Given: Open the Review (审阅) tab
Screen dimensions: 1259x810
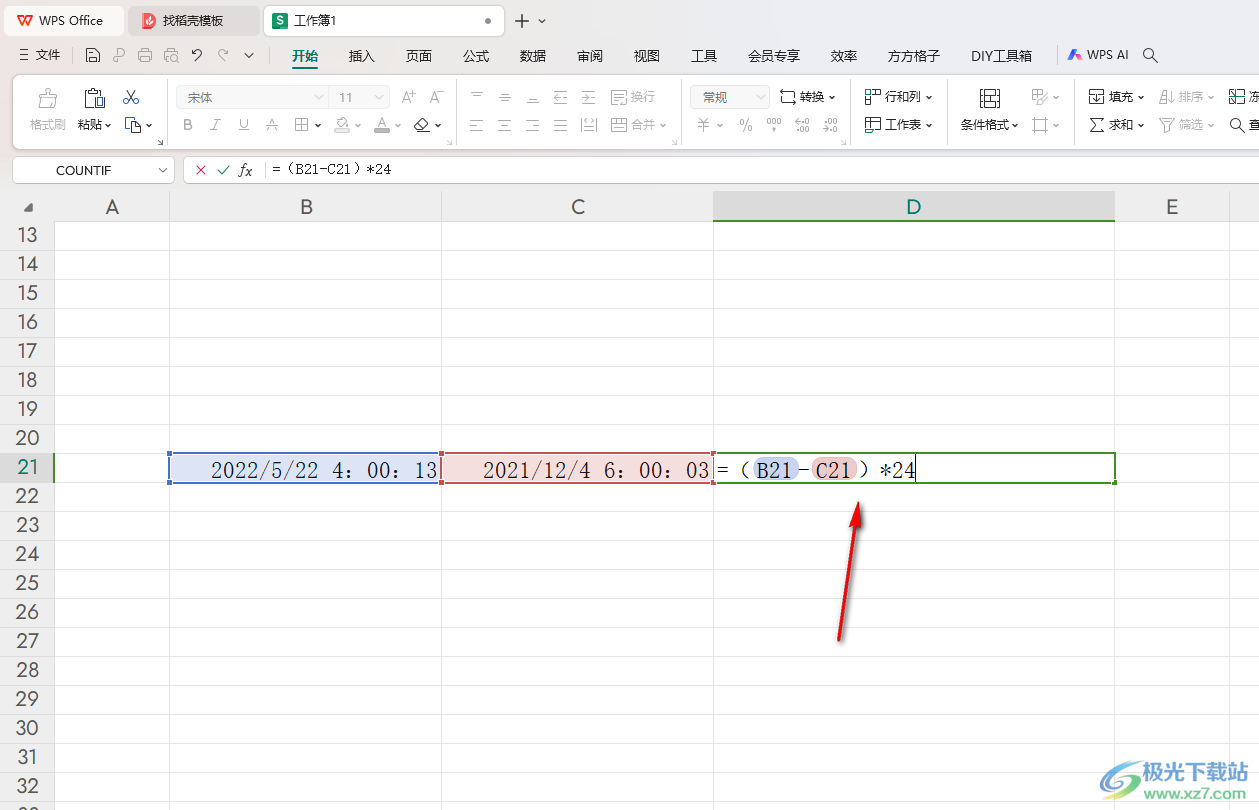Looking at the screenshot, I should tap(590, 56).
